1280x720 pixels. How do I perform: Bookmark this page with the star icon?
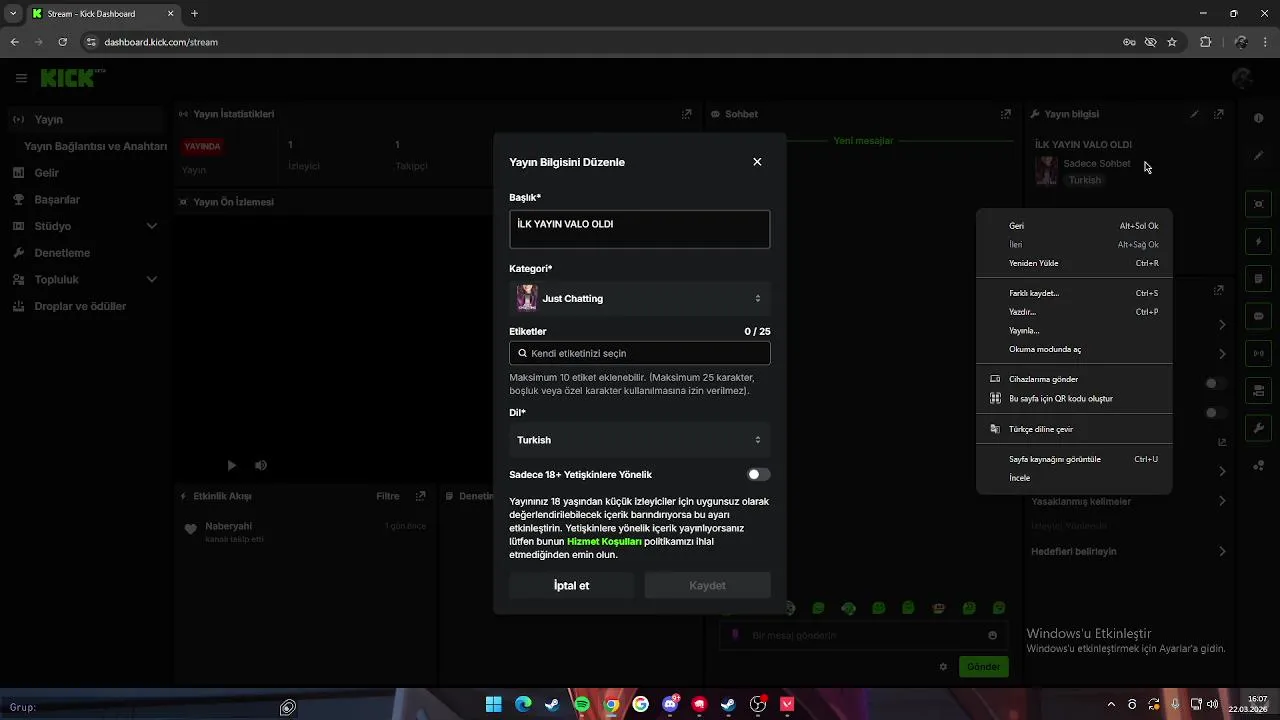[x=1172, y=42]
